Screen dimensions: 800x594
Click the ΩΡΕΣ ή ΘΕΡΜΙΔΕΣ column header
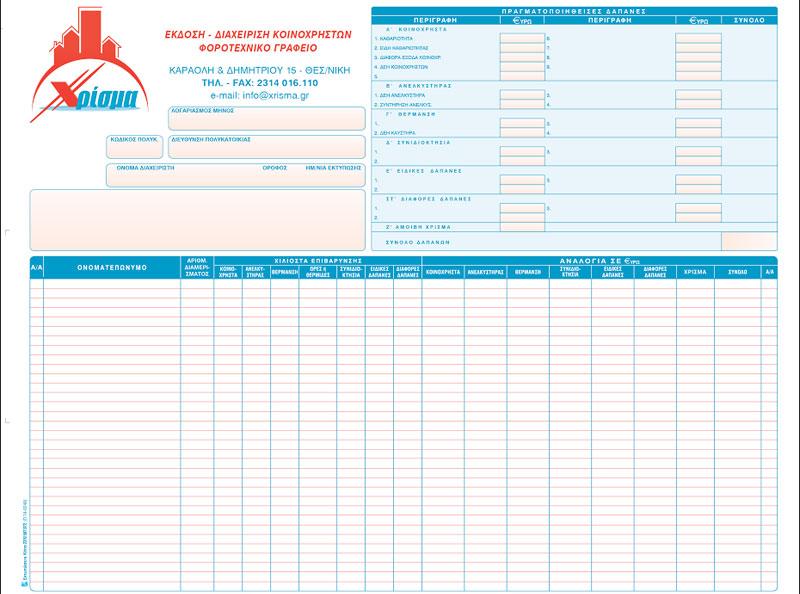318,272
